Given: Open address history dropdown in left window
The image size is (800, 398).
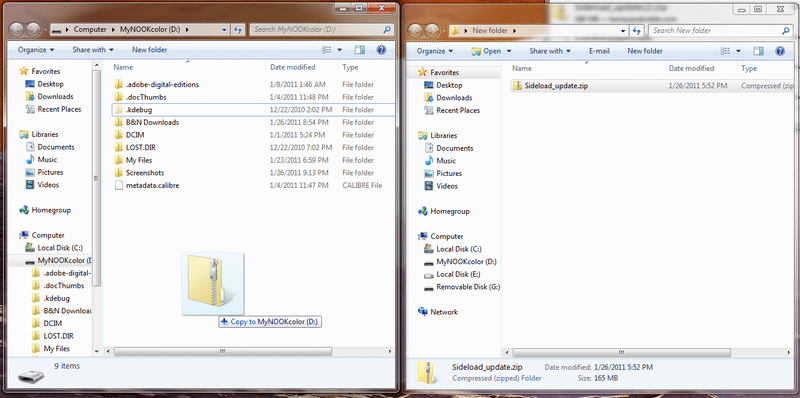Looking at the screenshot, I should (224, 30).
